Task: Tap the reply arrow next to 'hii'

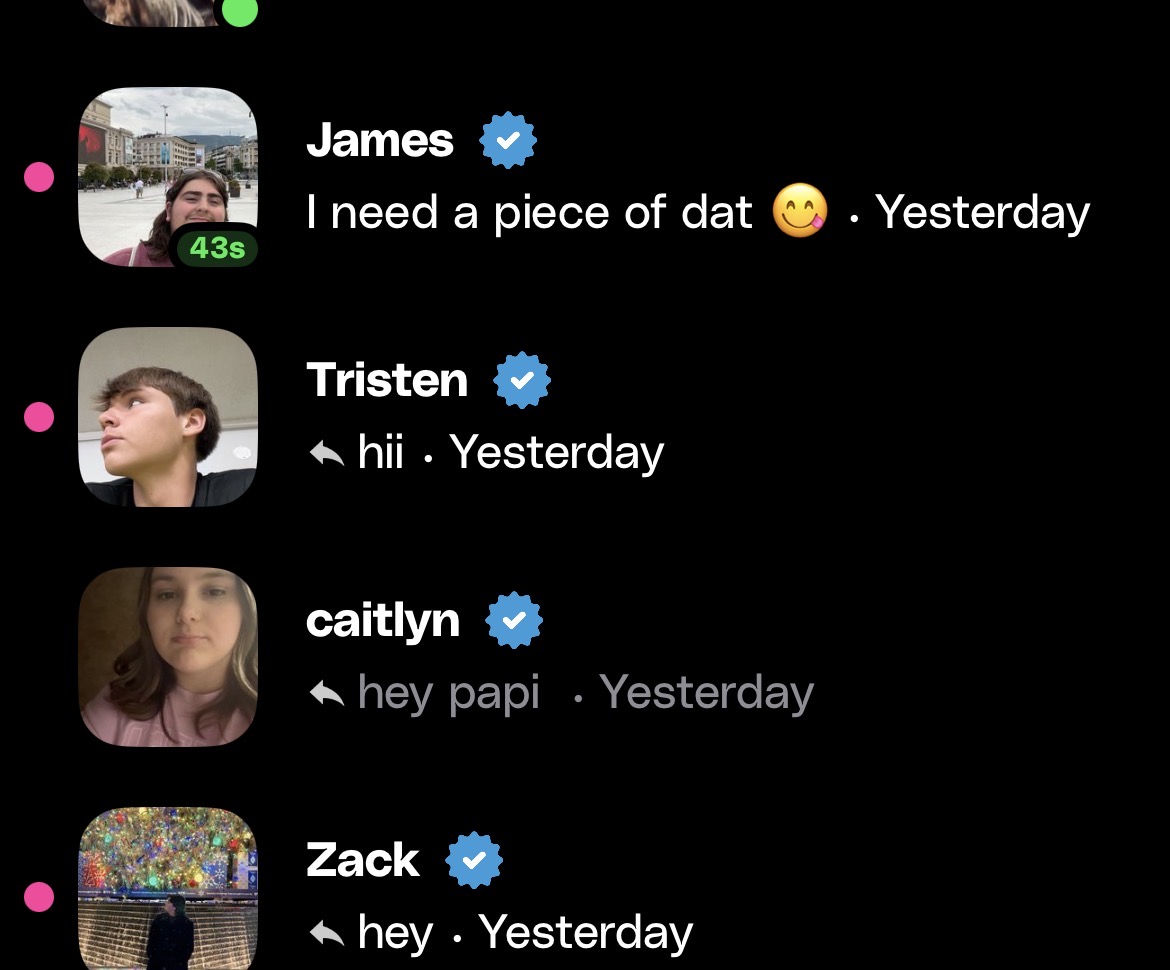Action: (327, 453)
